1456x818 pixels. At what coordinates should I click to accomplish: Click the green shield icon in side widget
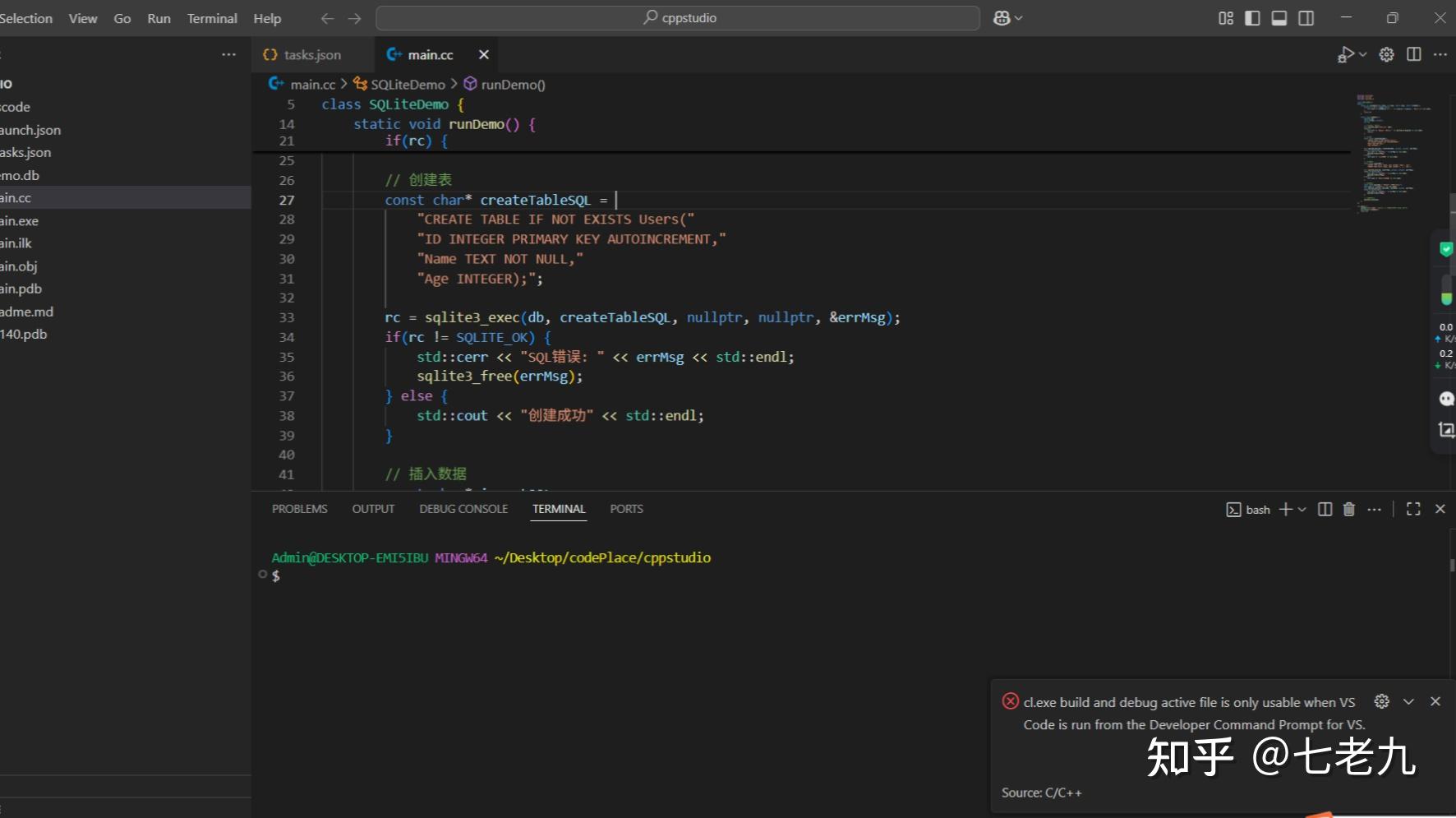1446,249
